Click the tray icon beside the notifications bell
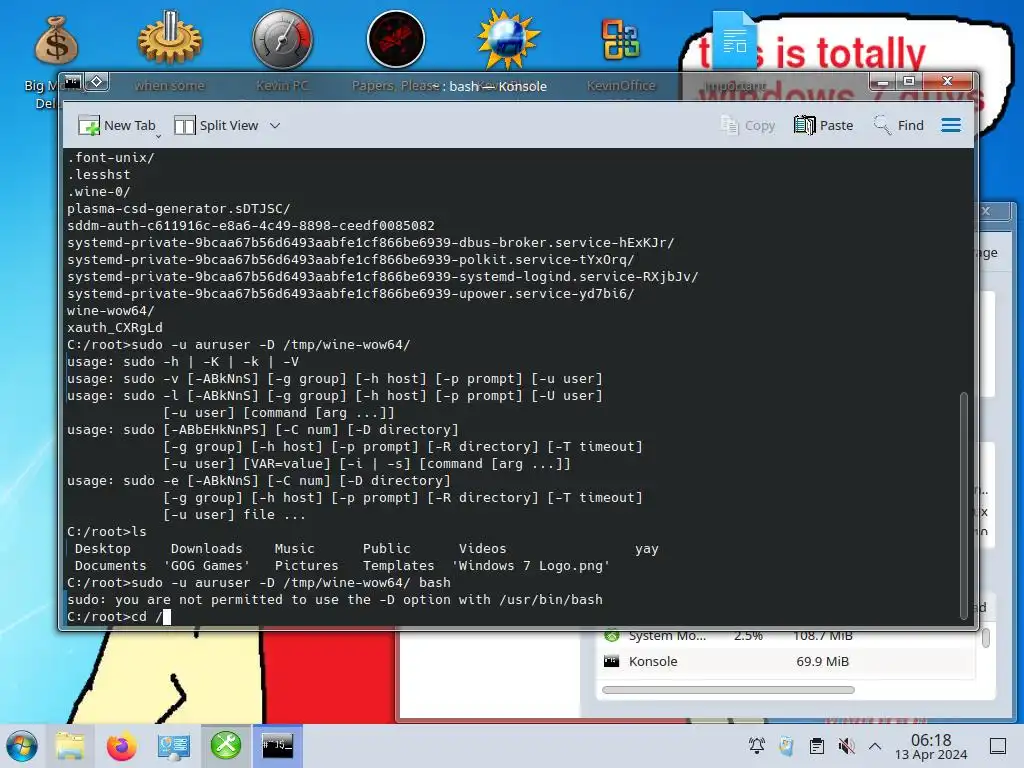 point(787,746)
